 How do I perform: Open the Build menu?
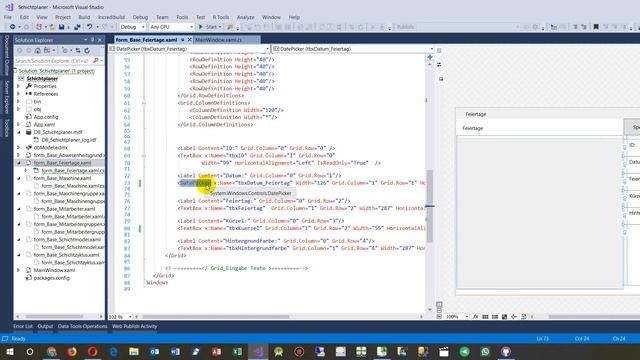(x=84, y=17)
